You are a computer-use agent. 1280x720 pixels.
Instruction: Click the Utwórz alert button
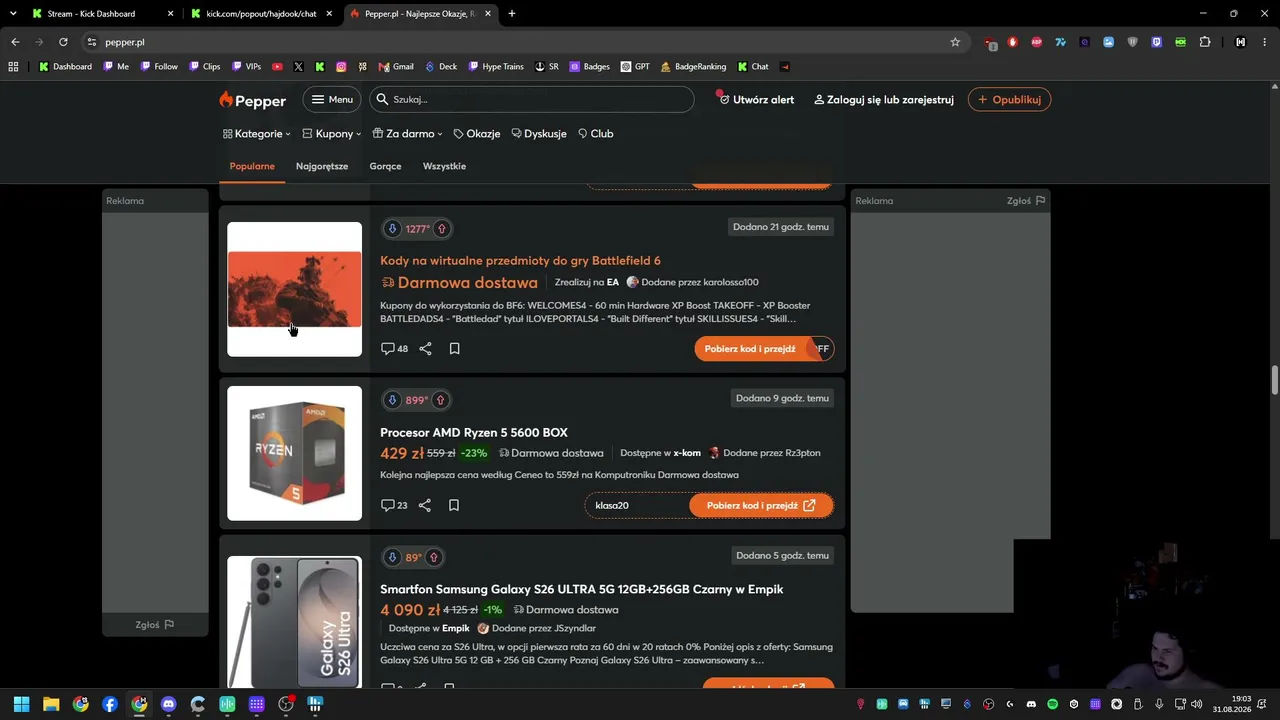click(x=757, y=100)
